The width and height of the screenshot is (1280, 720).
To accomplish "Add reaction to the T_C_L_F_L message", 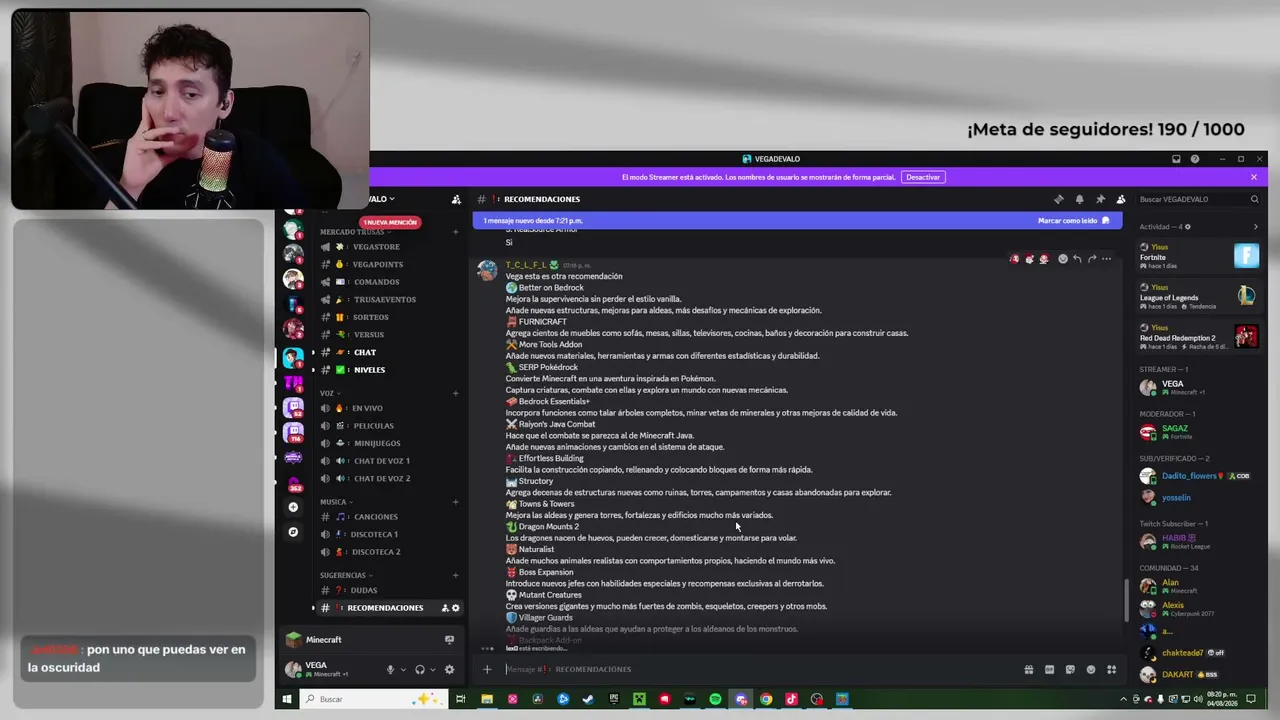I will [1062, 259].
